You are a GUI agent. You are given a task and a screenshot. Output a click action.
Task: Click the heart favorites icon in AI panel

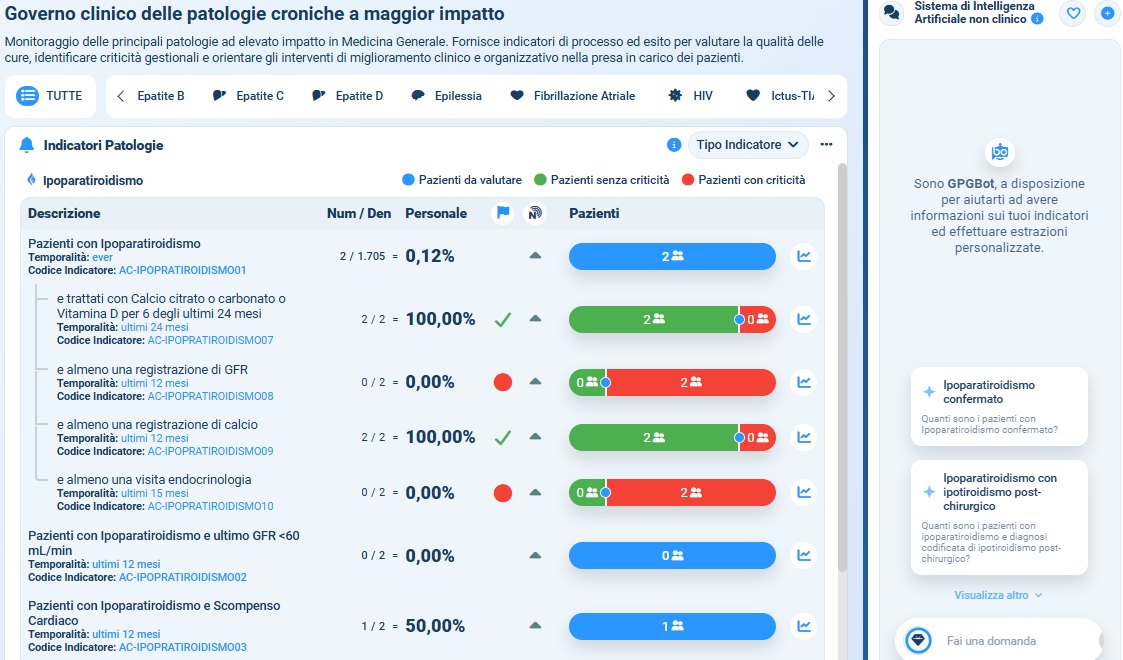(x=1073, y=13)
